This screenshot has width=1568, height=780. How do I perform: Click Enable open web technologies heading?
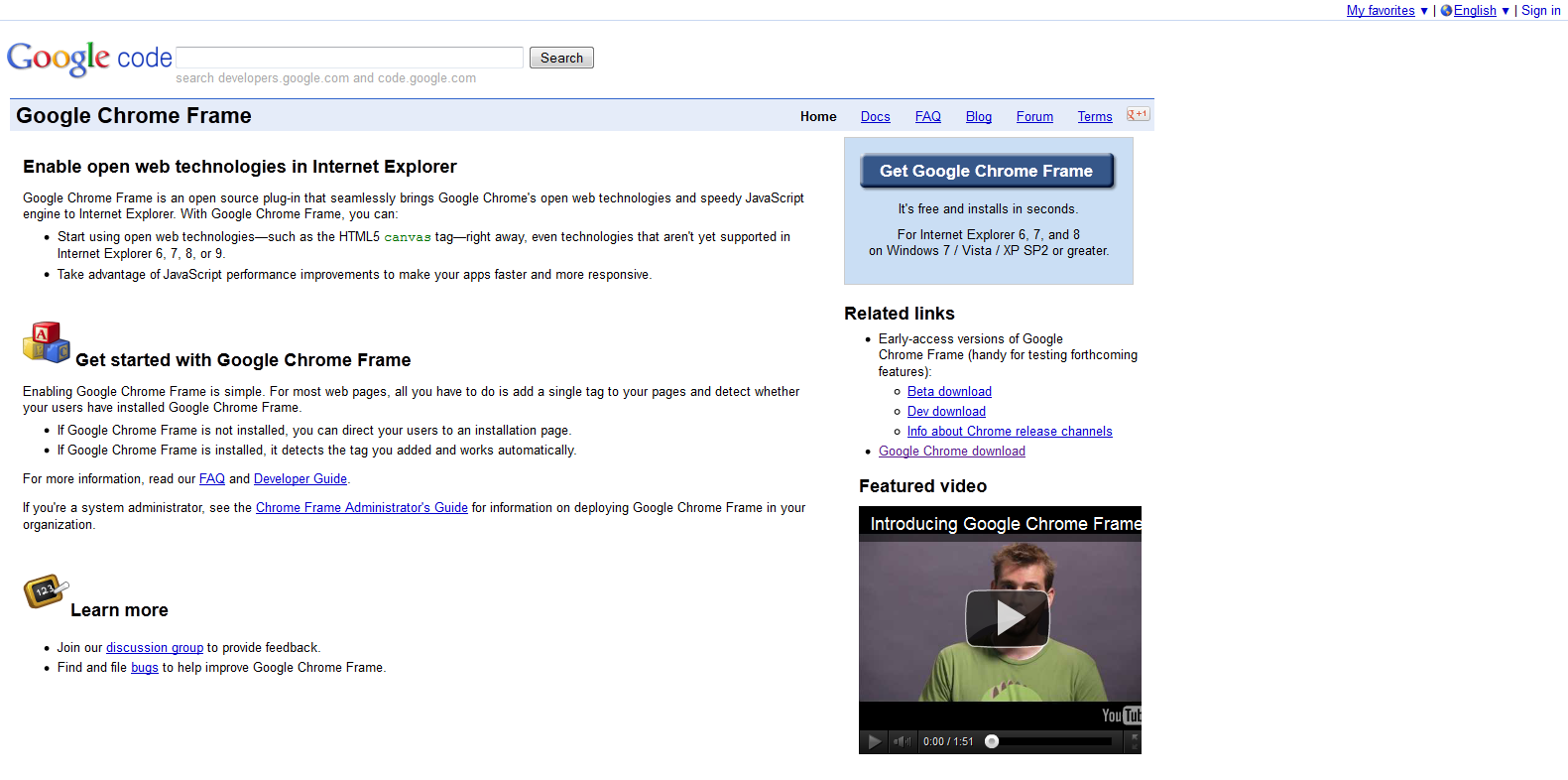coord(240,167)
